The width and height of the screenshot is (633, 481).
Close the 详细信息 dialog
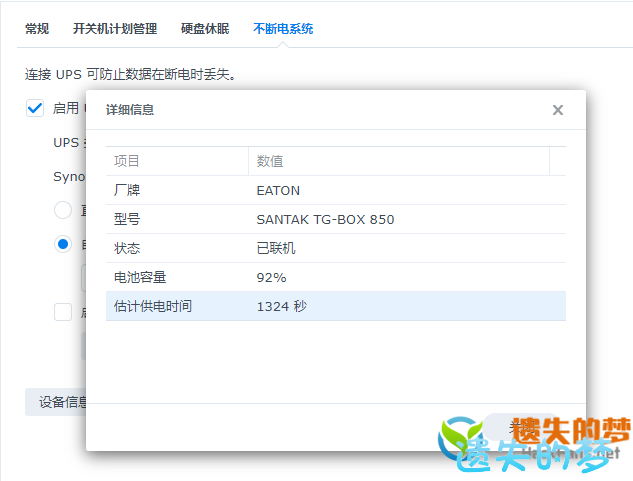pyautogui.click(x=558, y=110)
